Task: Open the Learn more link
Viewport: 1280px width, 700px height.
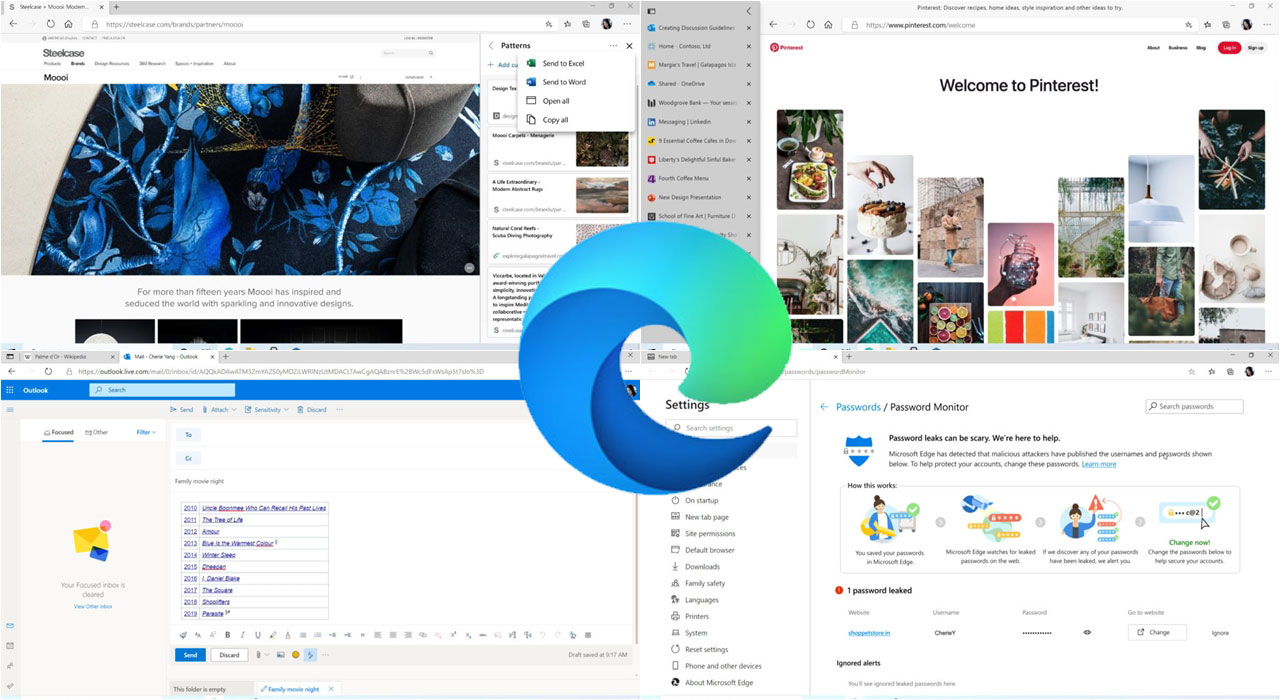Action: (1099, 464)
